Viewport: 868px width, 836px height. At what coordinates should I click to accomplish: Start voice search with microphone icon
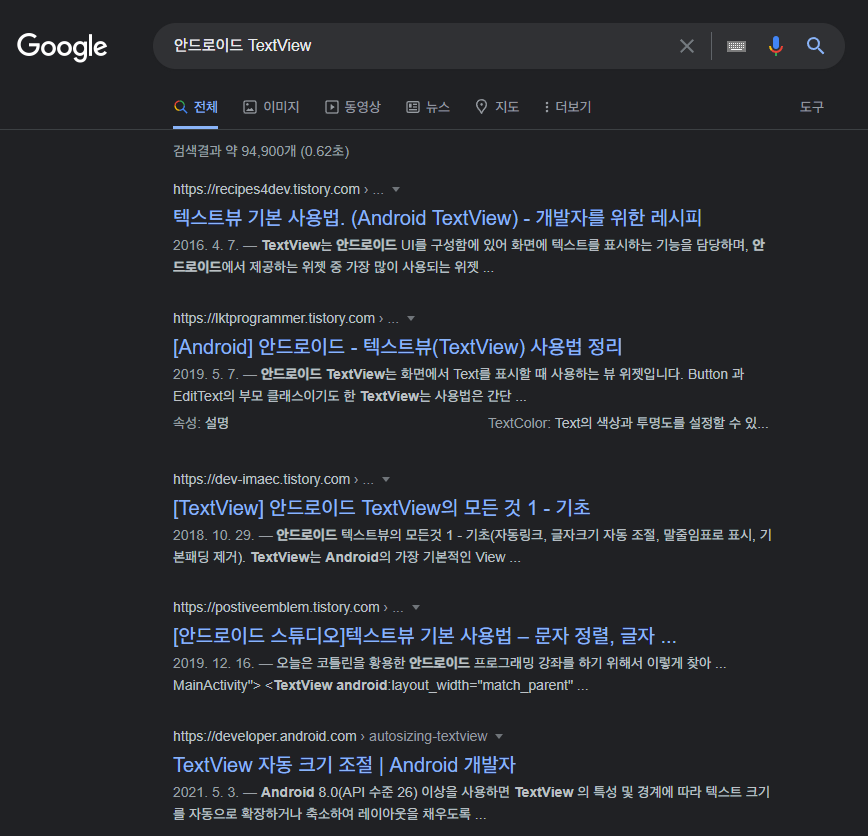pos(776,46)
